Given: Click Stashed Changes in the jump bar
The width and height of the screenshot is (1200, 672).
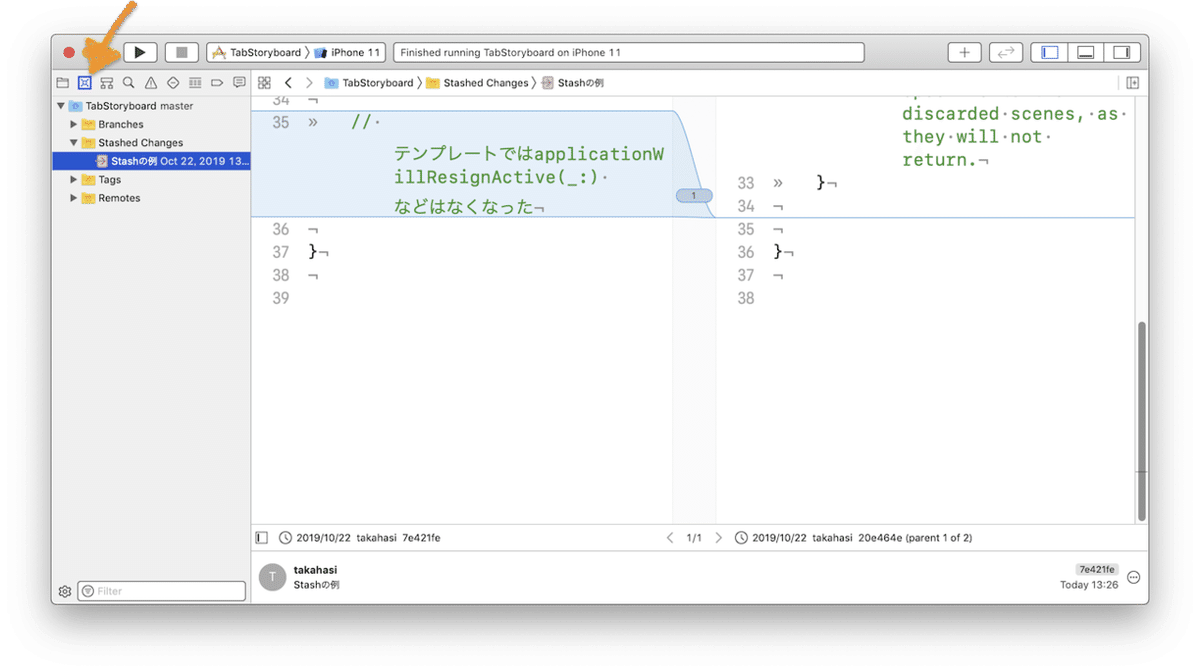Looking at the screenshot, I should [x=477, y=83].
